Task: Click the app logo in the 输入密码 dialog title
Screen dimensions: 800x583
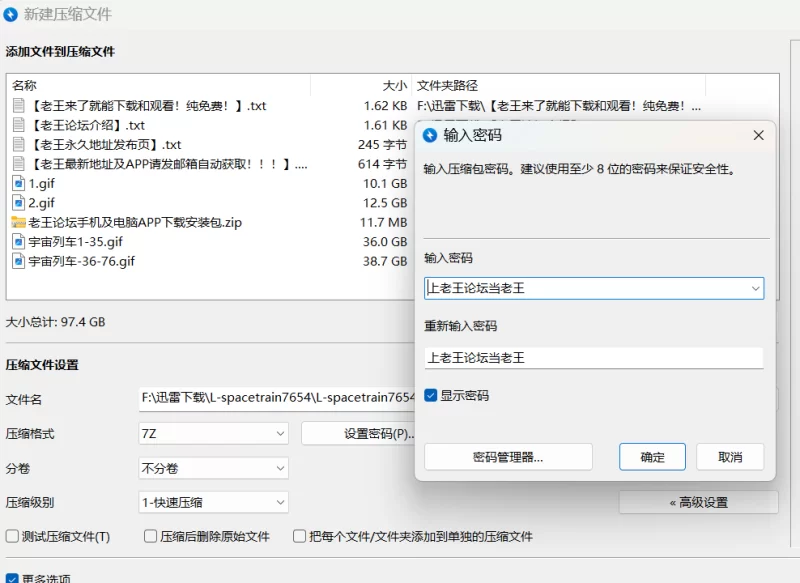Action: point(431,135)
